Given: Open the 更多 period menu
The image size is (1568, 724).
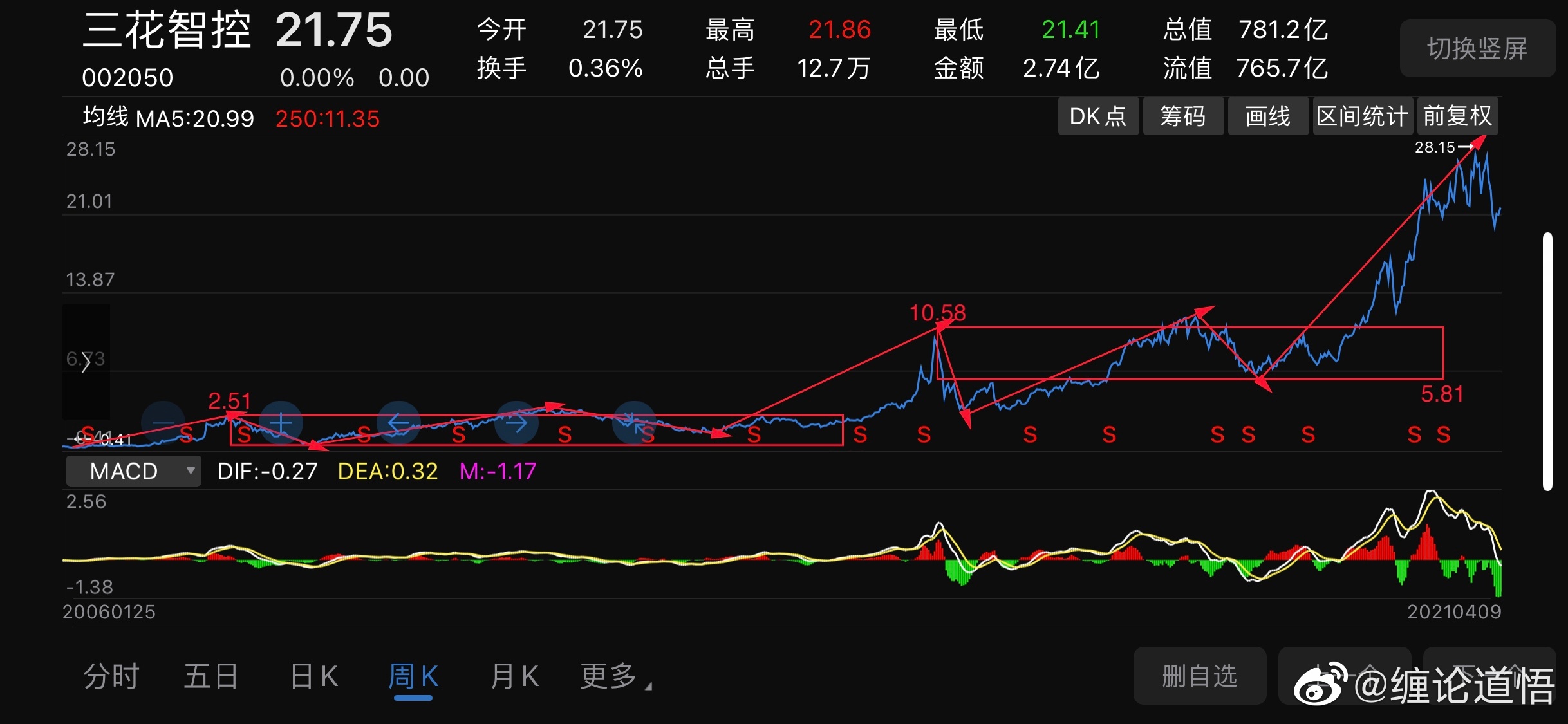Looking at the screenshot, I should tap(615, 676).
